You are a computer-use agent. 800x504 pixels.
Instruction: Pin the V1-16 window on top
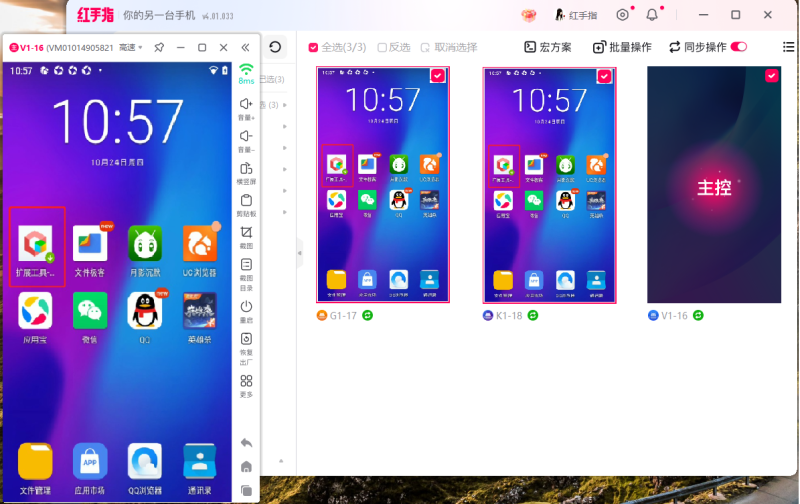coord(159,47)
